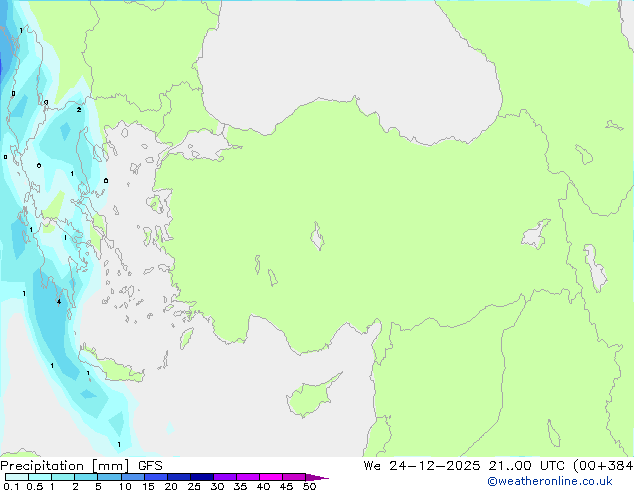Click the 'We' weekday label

point(372,466)
